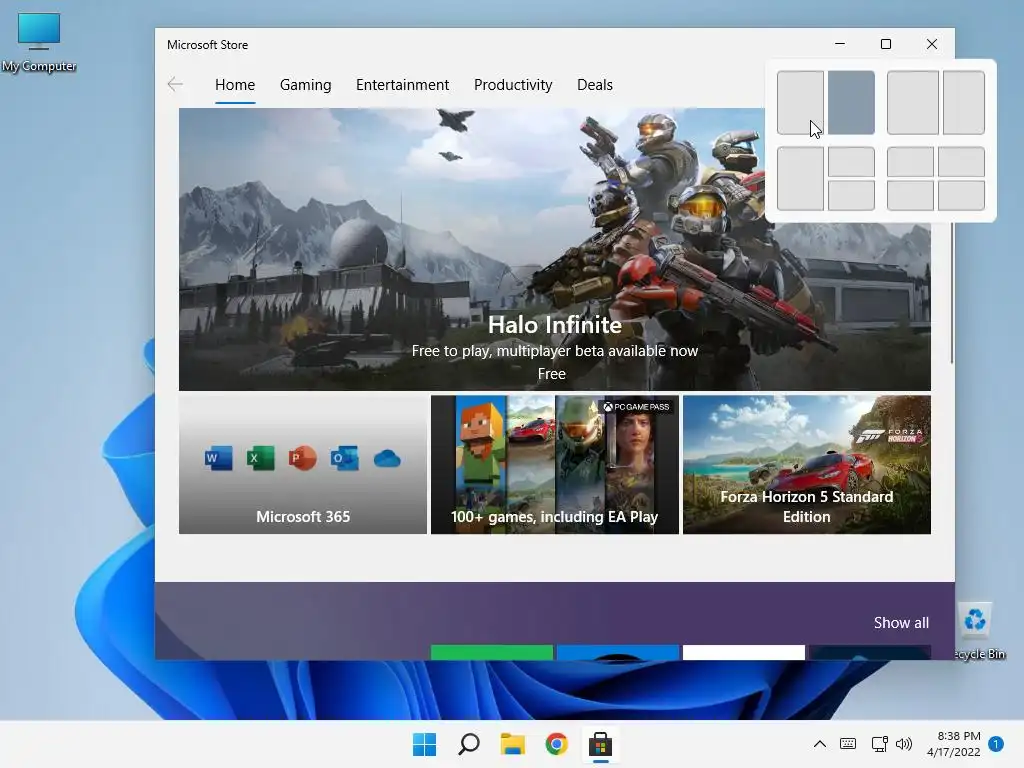Select the My Computer desktop icon
Image resolution: width=1024 pixels, height=768 pixels.
pyautogui.click(x=39, y=42)
